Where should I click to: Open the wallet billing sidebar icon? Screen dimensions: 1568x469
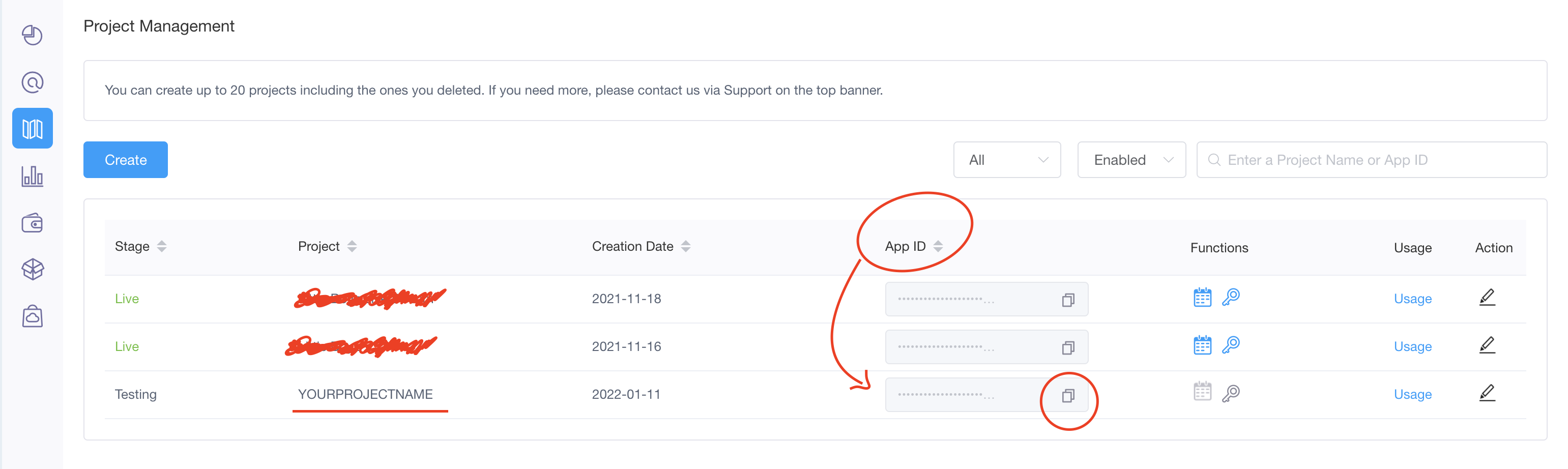click(x=32, y=223)
